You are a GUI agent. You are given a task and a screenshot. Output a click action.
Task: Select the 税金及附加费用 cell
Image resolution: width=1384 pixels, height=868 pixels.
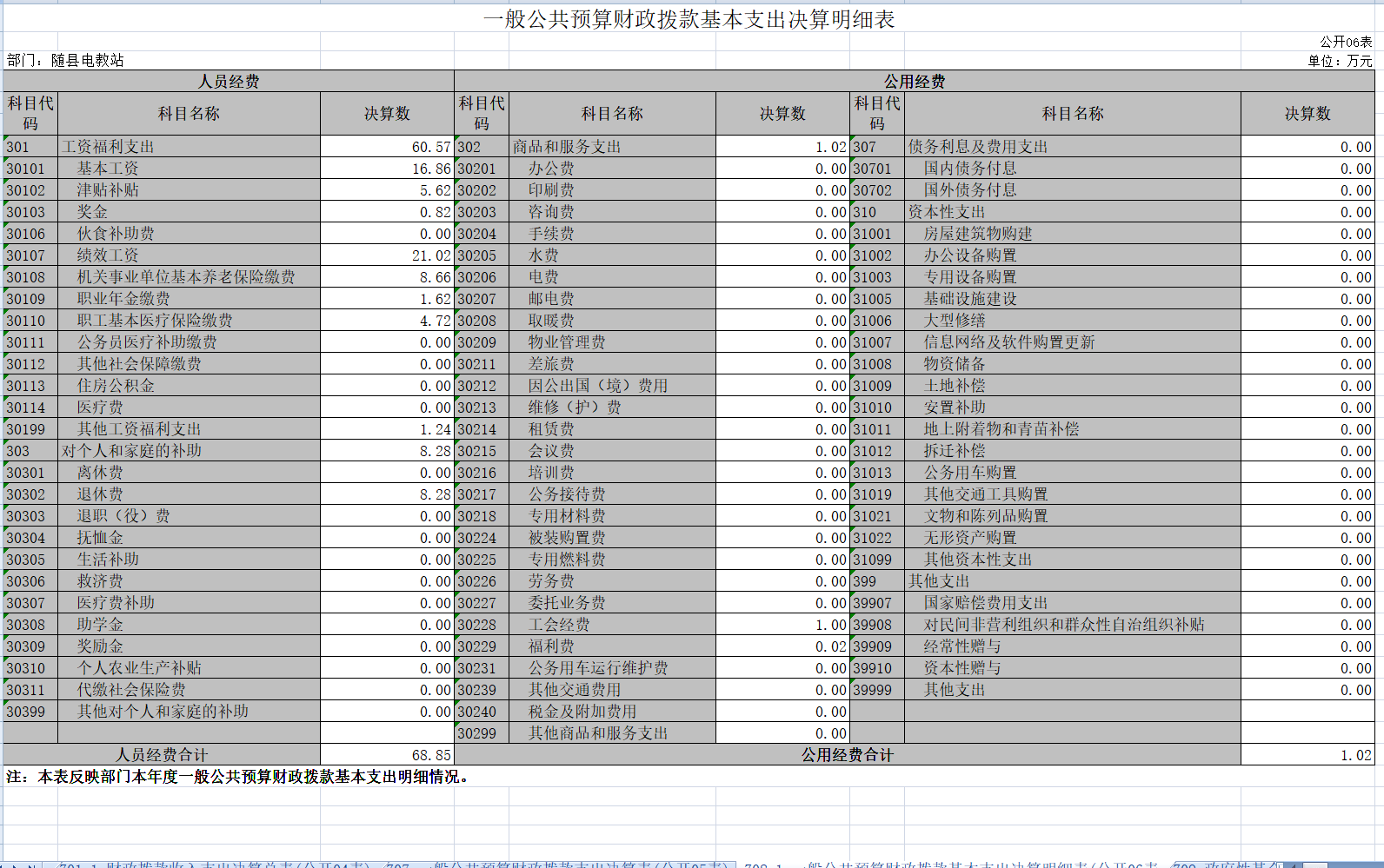(612, 712)
